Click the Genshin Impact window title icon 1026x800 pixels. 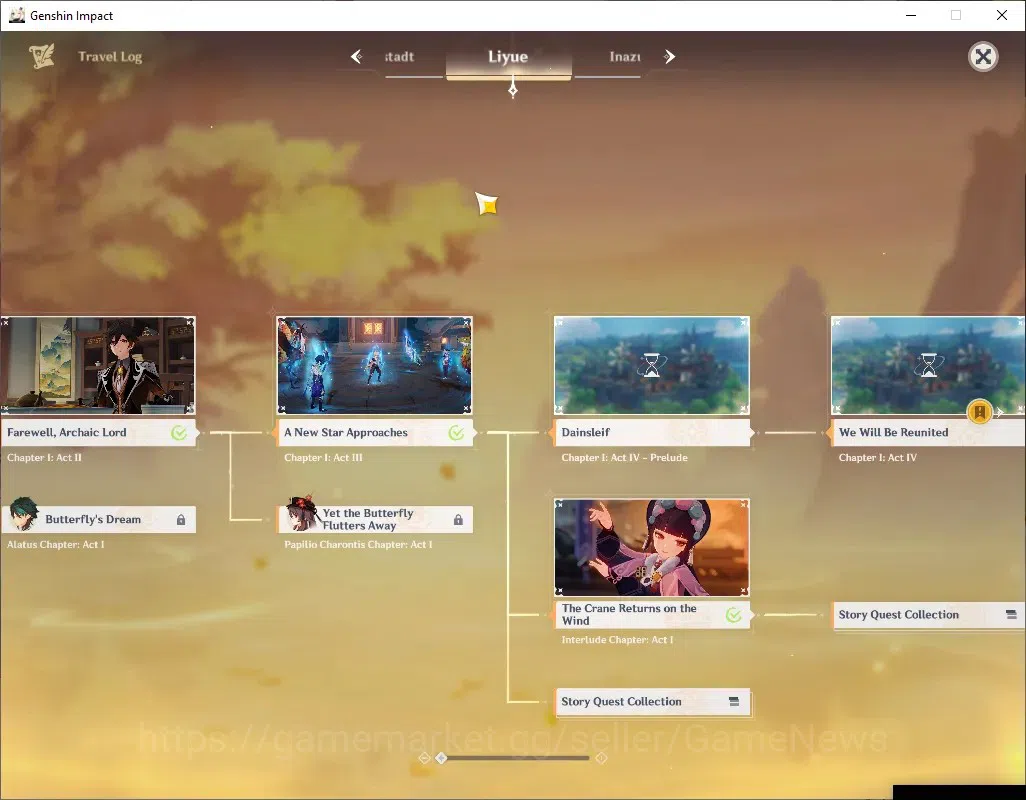coord(17,15)
